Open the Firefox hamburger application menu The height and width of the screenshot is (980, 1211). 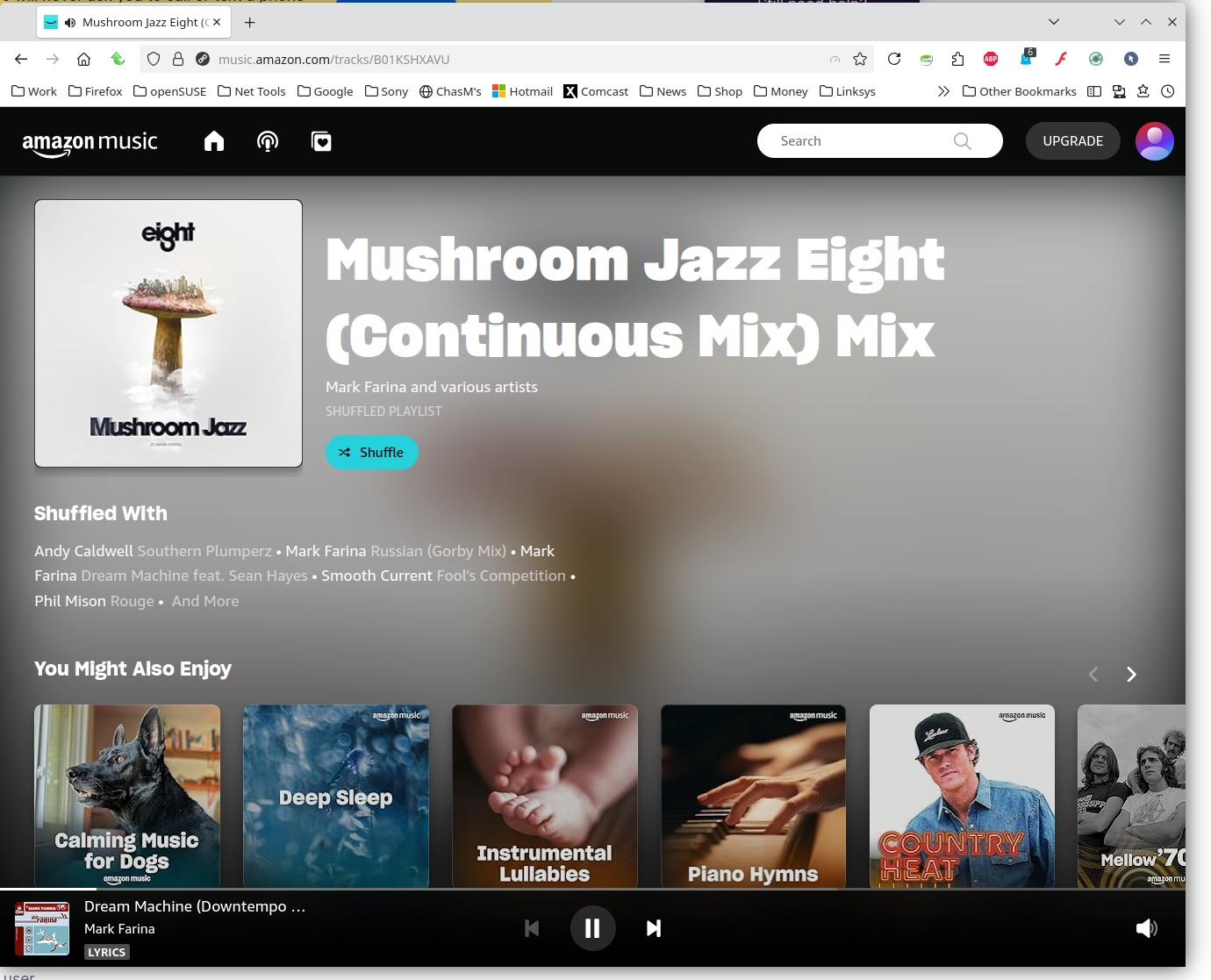pyautogui.click(x=1164, y=59)
